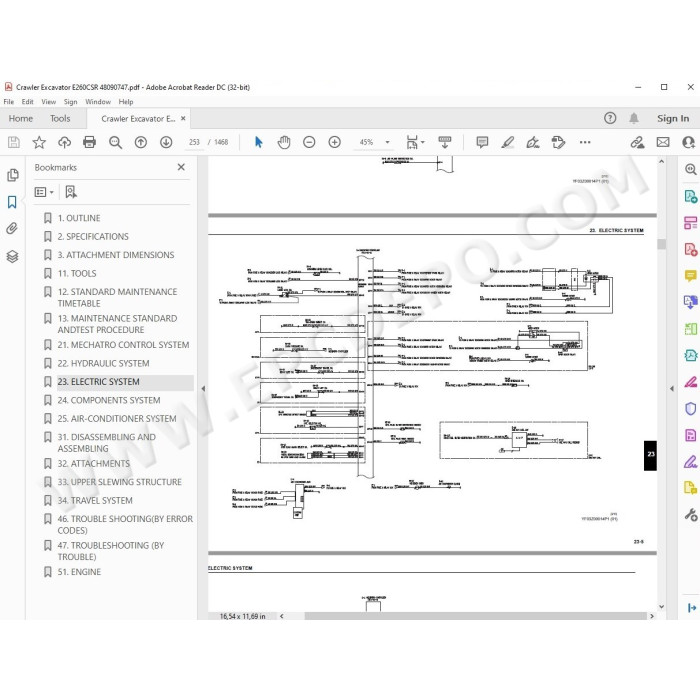Open Page Thumbnails panel icon
Screen dimensions: 700x700
[12, 175]
